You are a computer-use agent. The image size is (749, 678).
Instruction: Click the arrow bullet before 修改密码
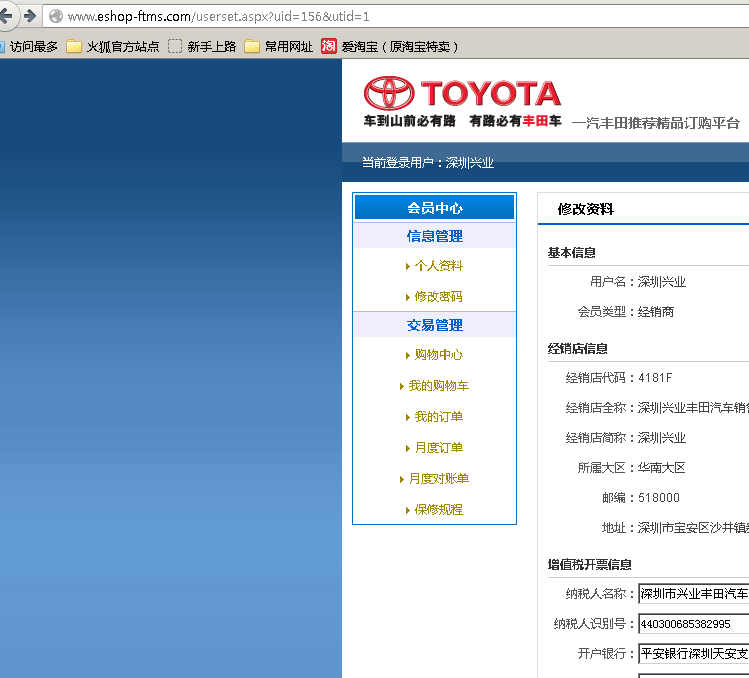point(407,298)
